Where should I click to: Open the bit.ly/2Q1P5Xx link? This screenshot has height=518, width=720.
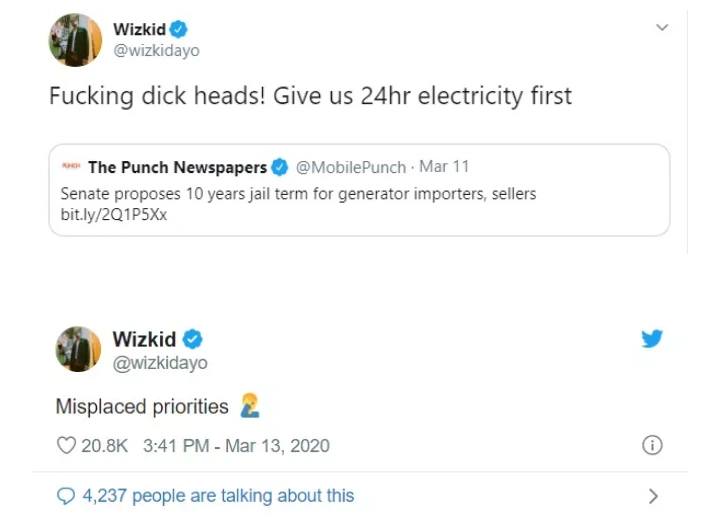click(114, 214)
